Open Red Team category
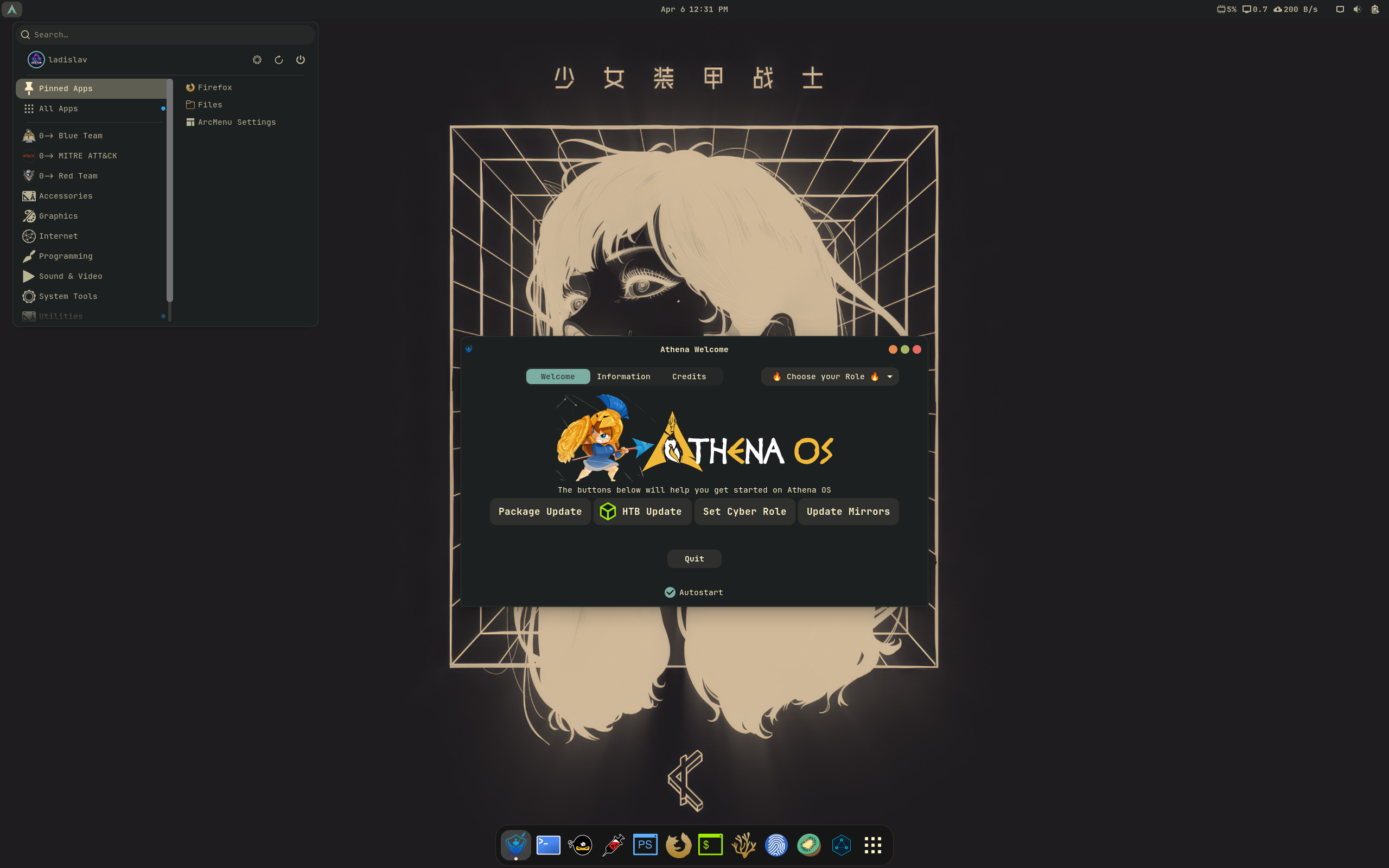 [x=91, y=176]
